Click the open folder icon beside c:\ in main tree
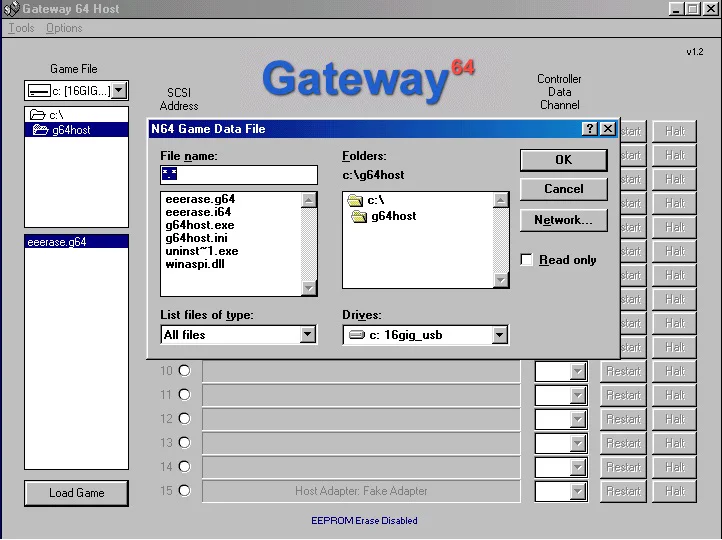 point(37,114)
